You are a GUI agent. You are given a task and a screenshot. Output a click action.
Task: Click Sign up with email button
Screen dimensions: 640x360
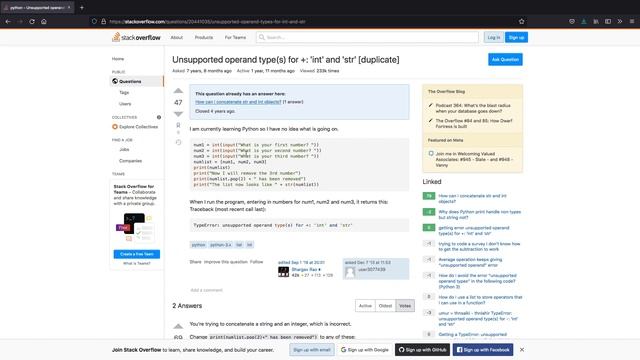click(312, 350)
